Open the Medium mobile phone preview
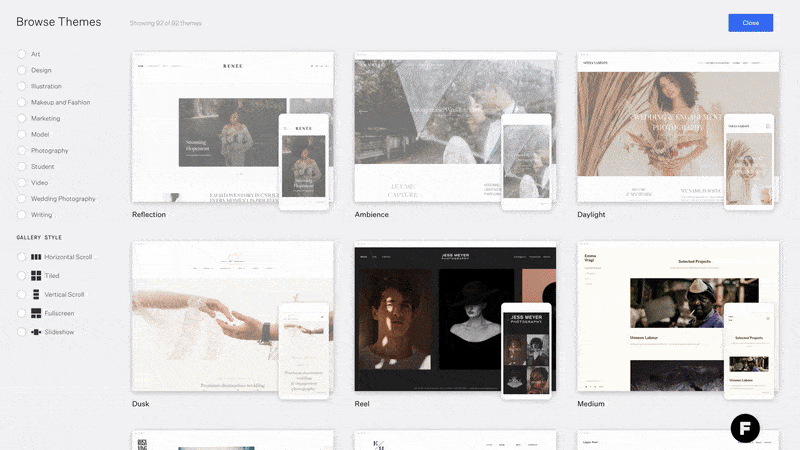Viewport: 800px width, 450px height. coord(749,351)
